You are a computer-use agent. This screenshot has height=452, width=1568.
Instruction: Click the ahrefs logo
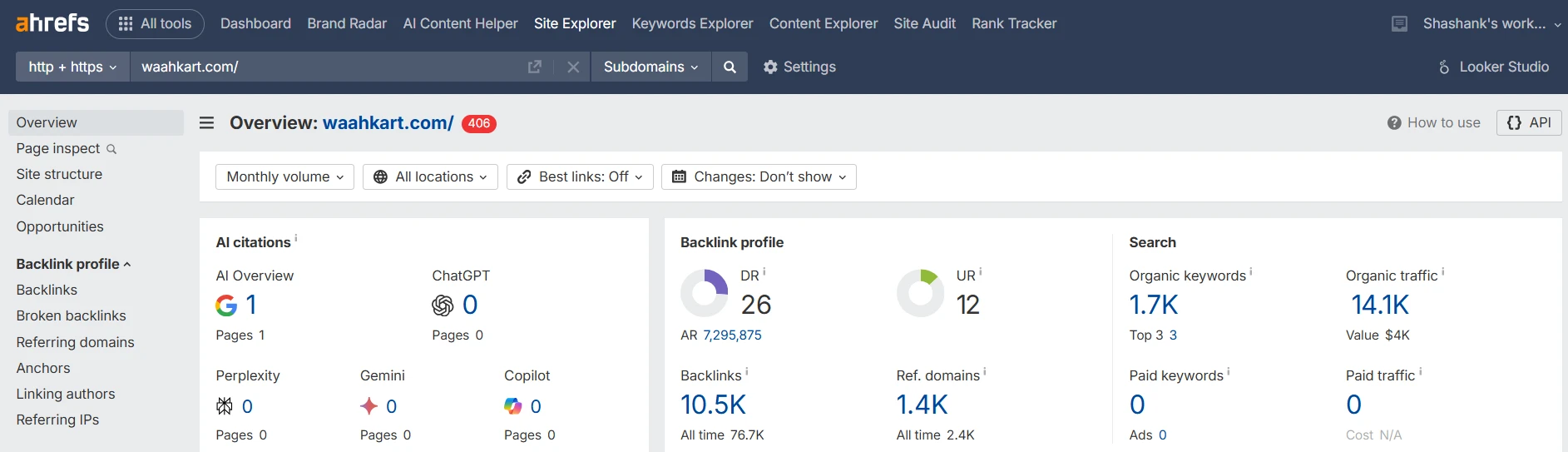[52, 23]
